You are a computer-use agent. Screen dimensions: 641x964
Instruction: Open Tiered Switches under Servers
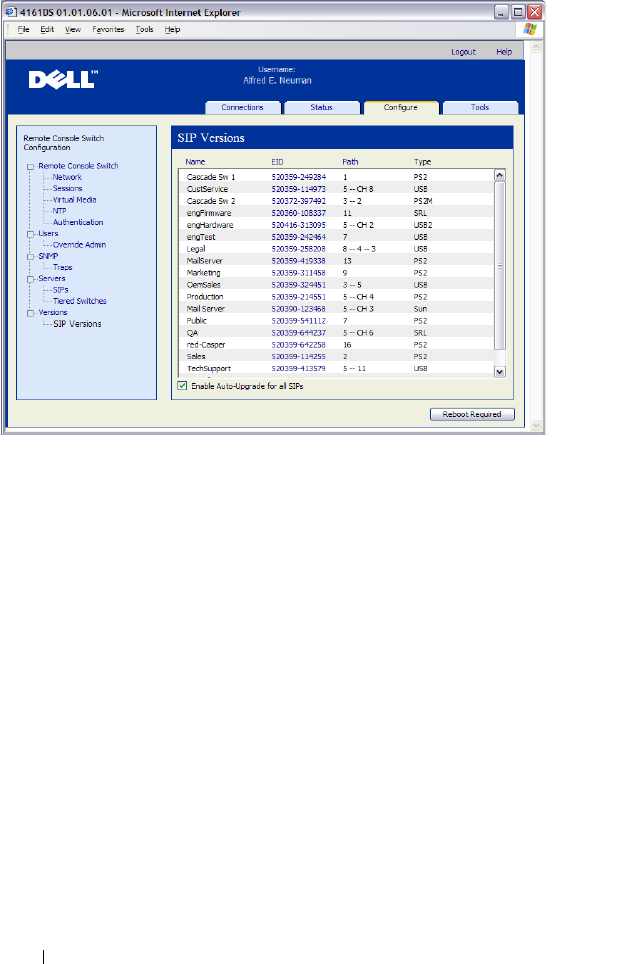[x=80, y=301]
